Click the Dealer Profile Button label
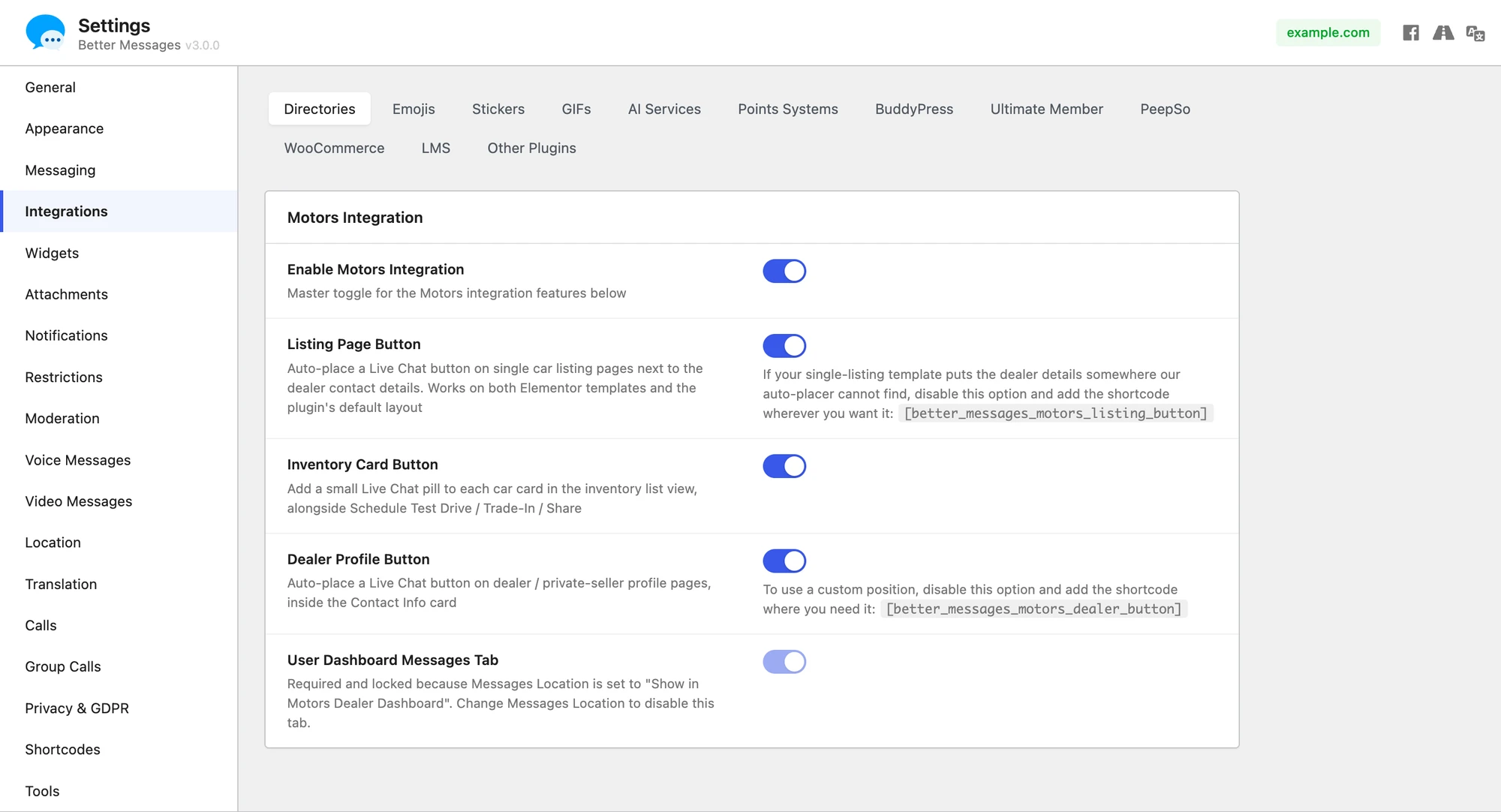 pyautogui.click(x=358, y=559)
